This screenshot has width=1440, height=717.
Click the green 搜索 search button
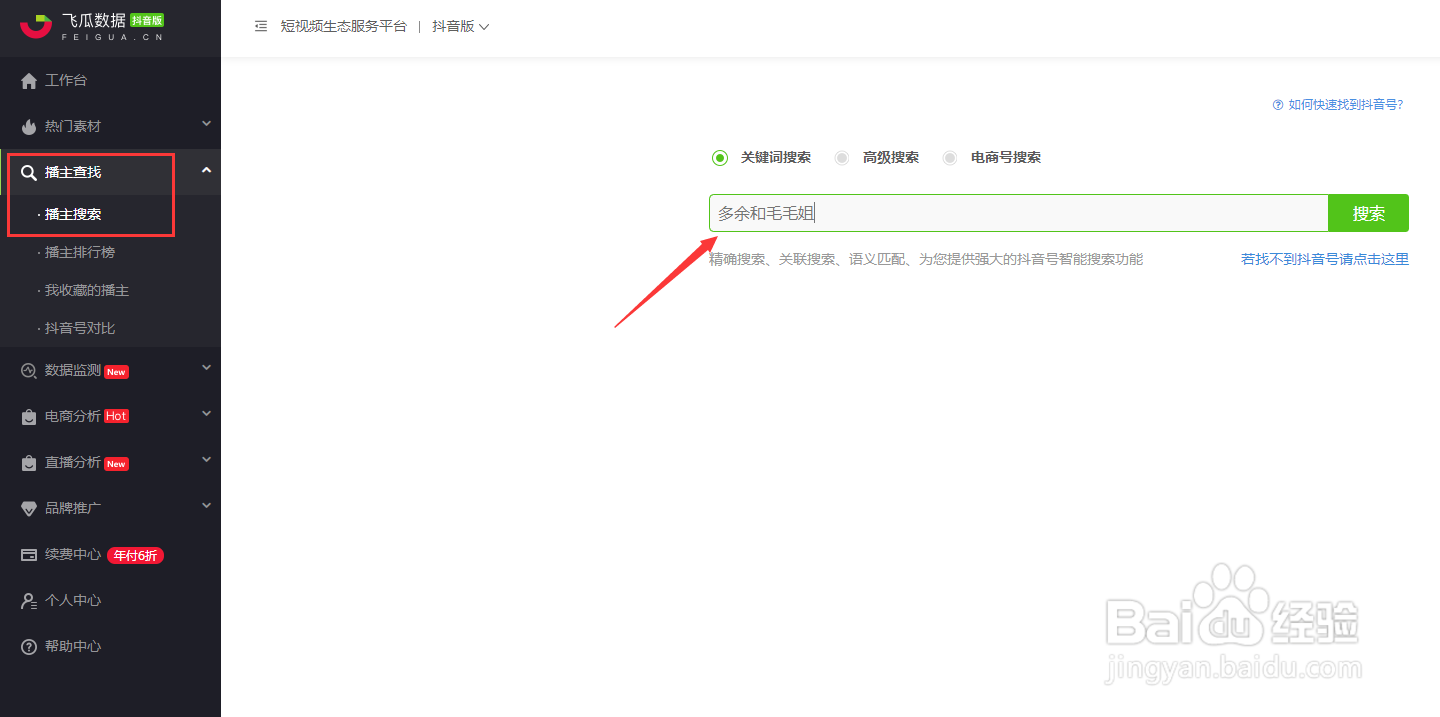[1368, 212]
